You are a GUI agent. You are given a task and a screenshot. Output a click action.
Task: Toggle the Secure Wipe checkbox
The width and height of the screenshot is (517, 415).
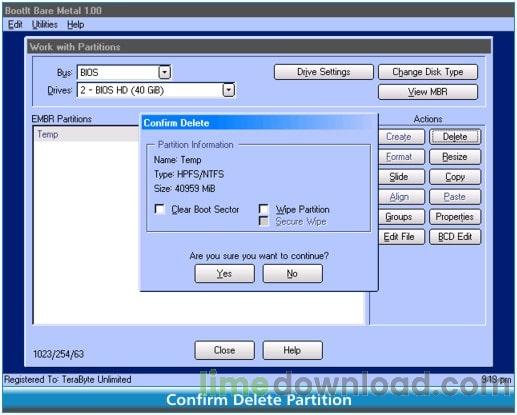coord(264,221)
